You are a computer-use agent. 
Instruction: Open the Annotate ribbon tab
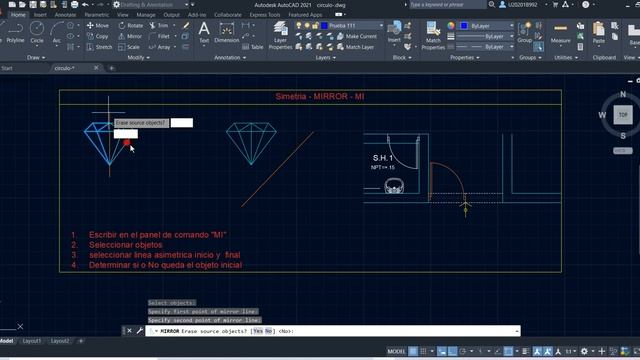(x=65, y=15)
